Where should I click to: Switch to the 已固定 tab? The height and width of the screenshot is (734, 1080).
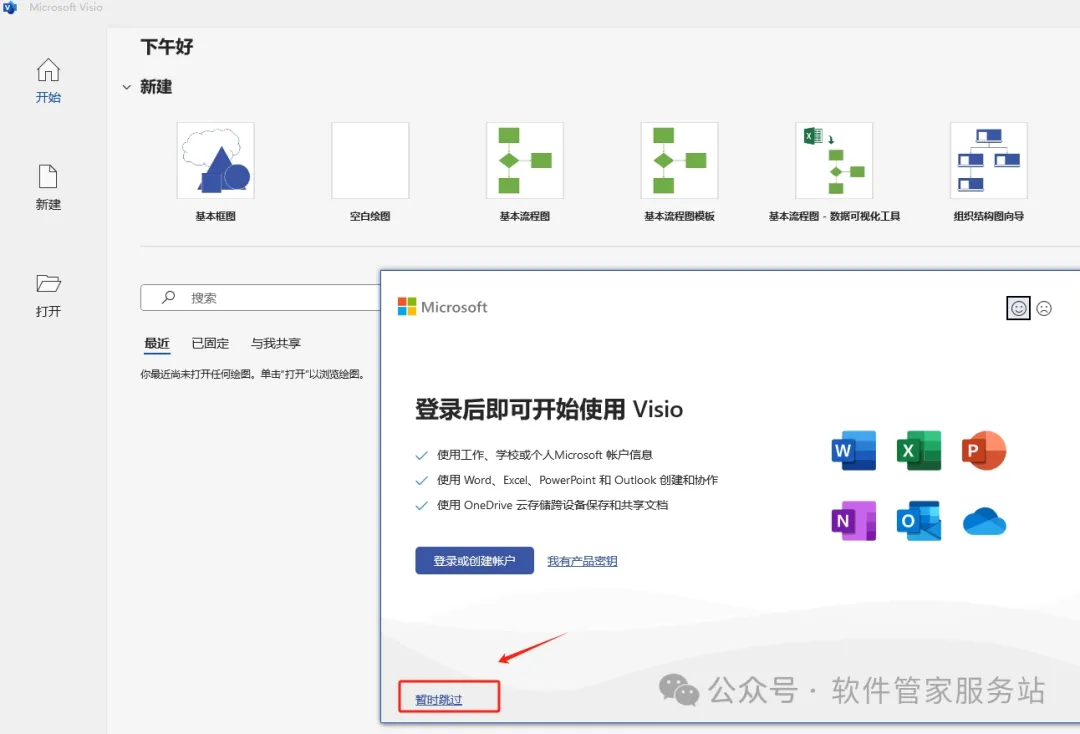(210, 343)
